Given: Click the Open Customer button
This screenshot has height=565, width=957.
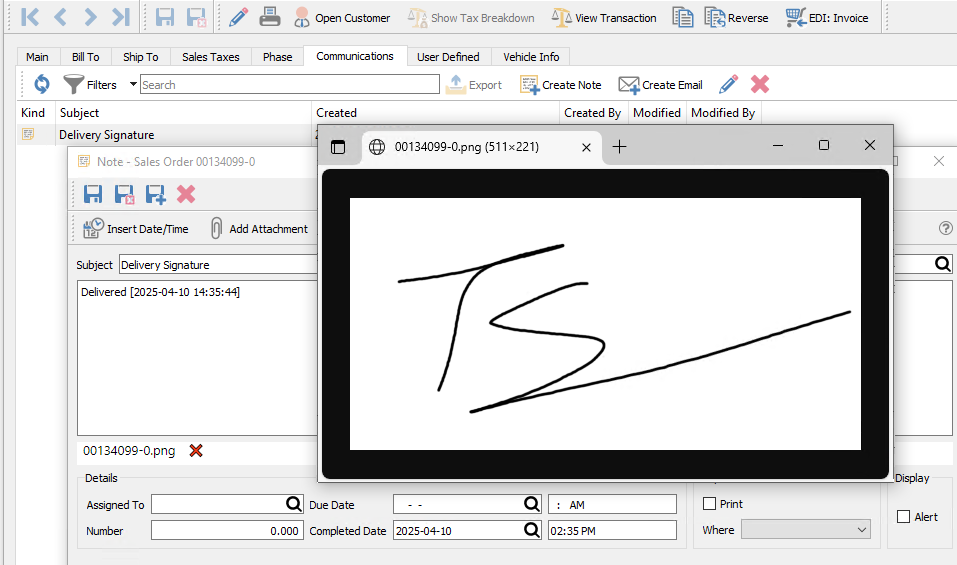Looking at the screenshot, I should (x=342, y=17).
